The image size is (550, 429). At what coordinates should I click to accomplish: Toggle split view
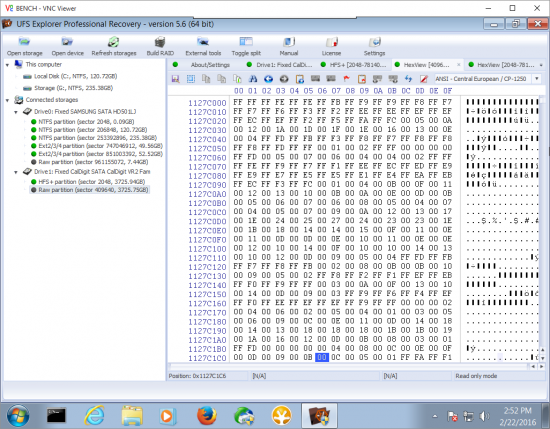(246, 46)
